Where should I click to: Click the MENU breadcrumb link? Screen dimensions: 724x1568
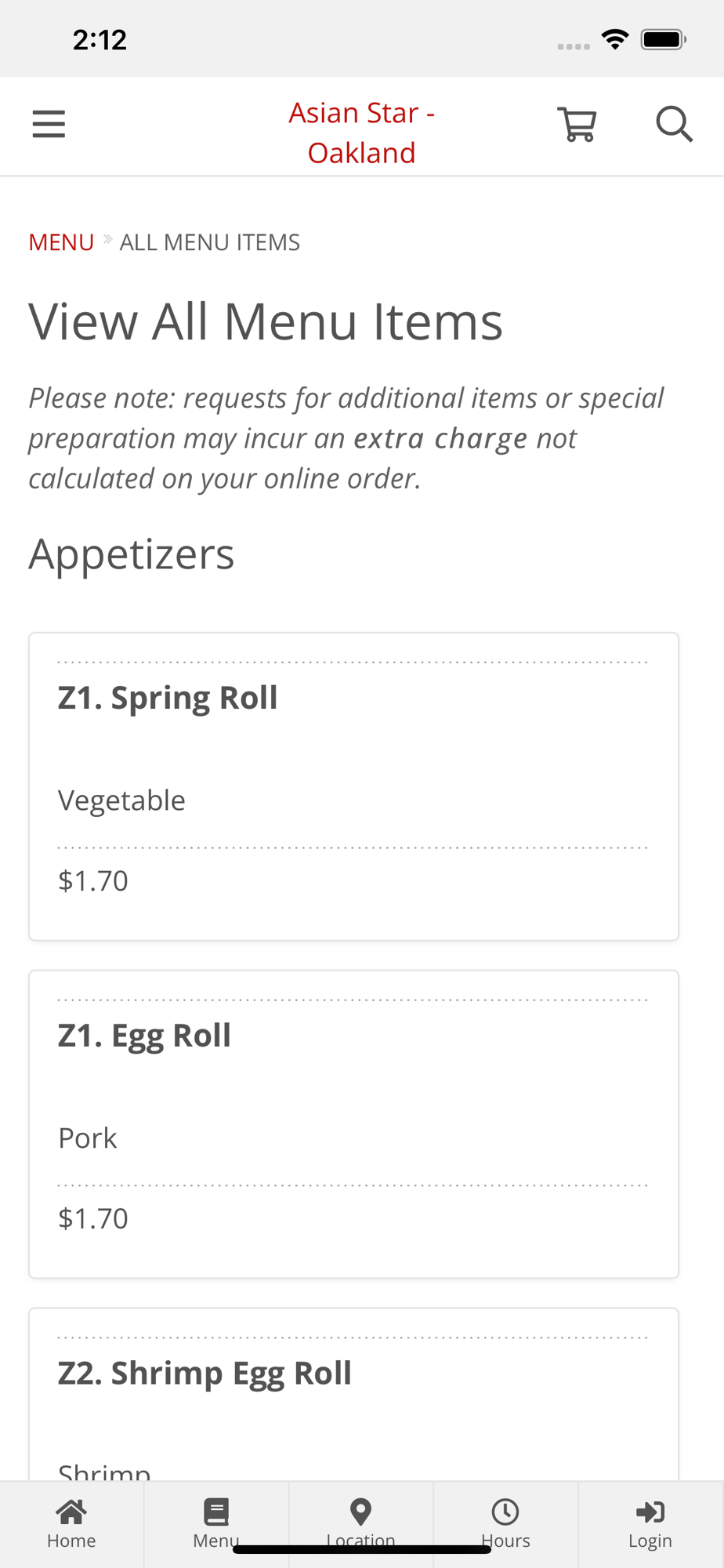coord(61,242)
